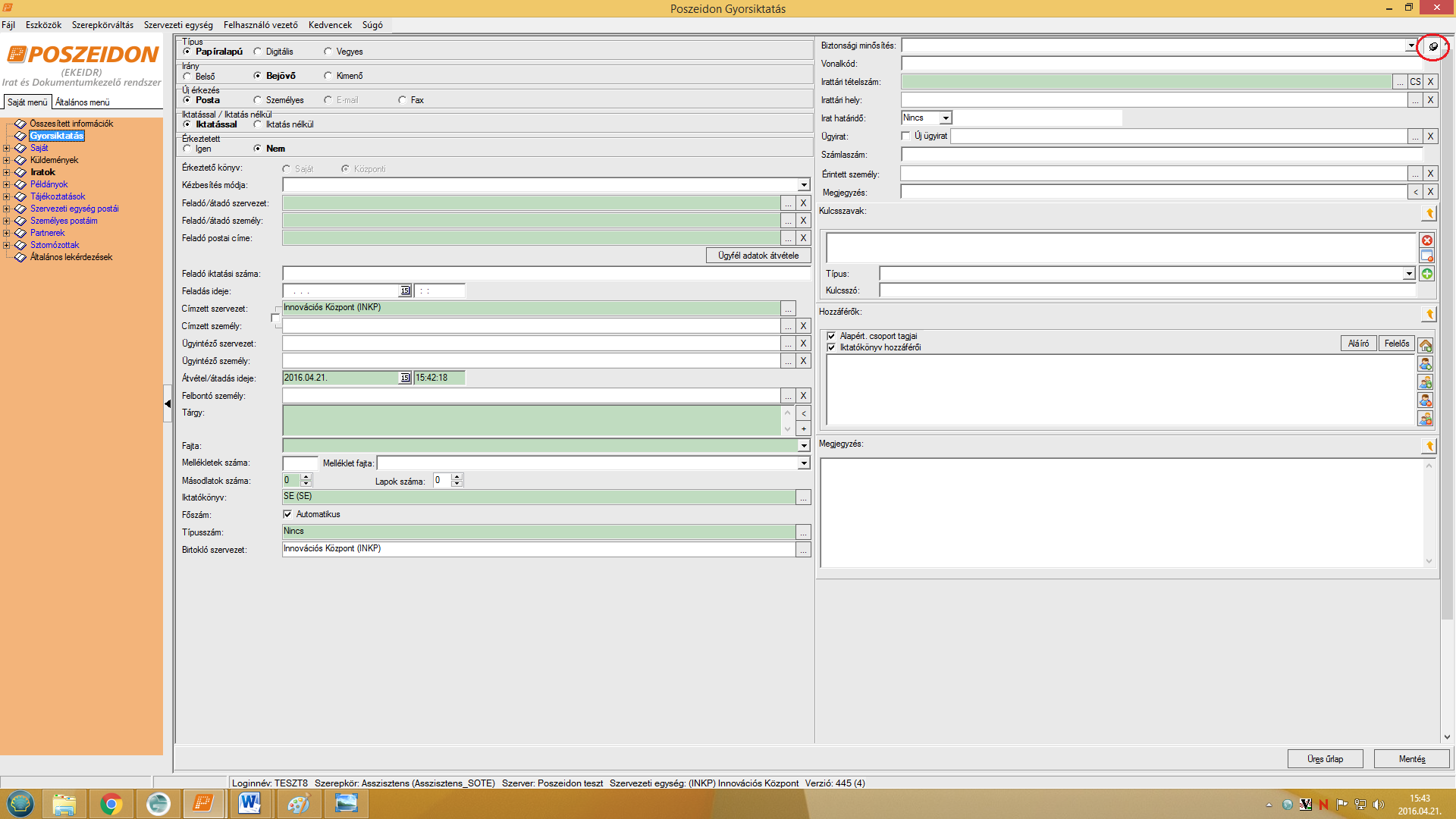The width and height of the screenshot is (1456, 819).
Task: Open calendar picker for Feladás ideje
Action: point(405,291)
